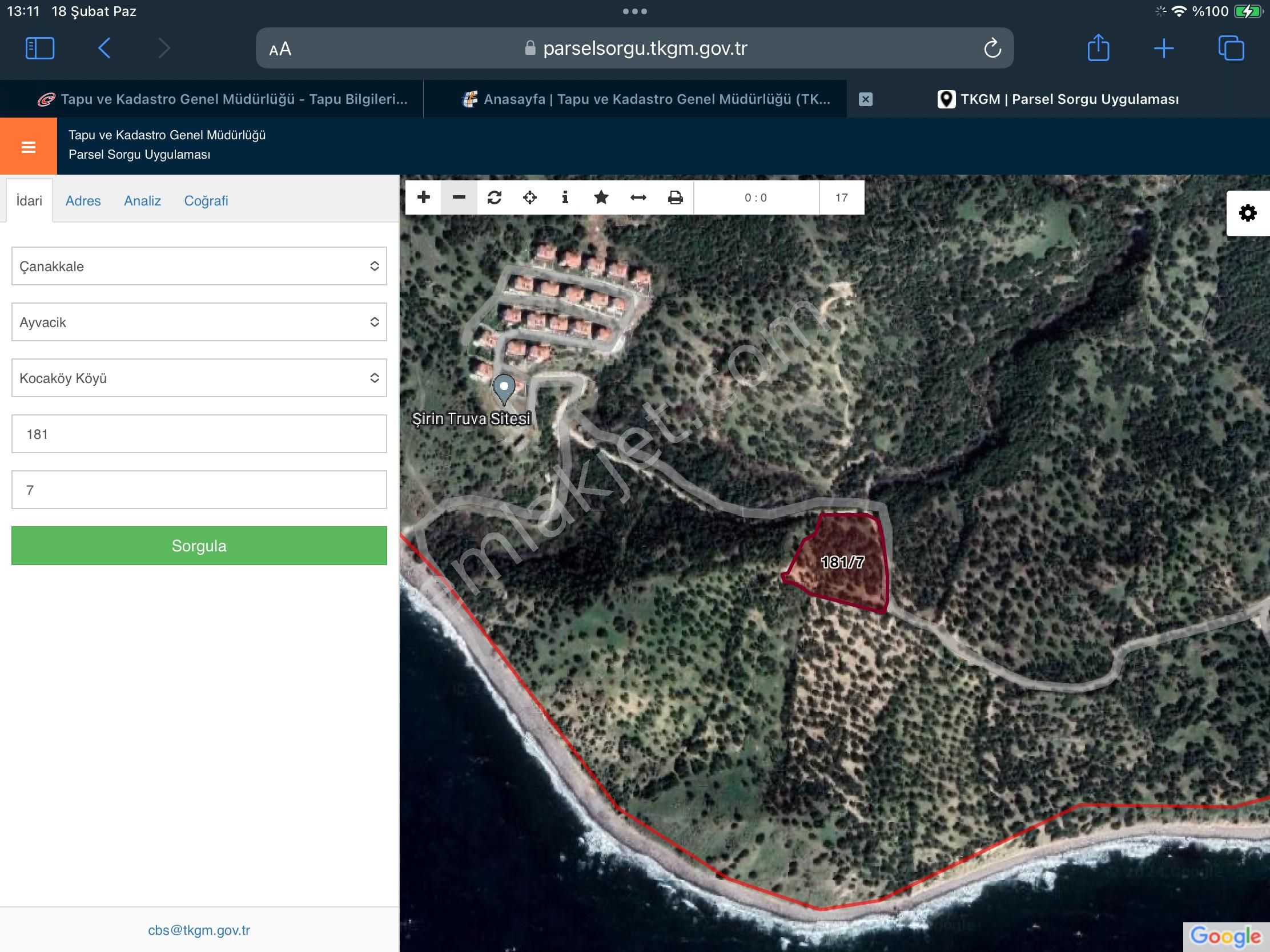The image size is (1270, 952).
Task: Select the İdari tab
Action: (29, 201)
